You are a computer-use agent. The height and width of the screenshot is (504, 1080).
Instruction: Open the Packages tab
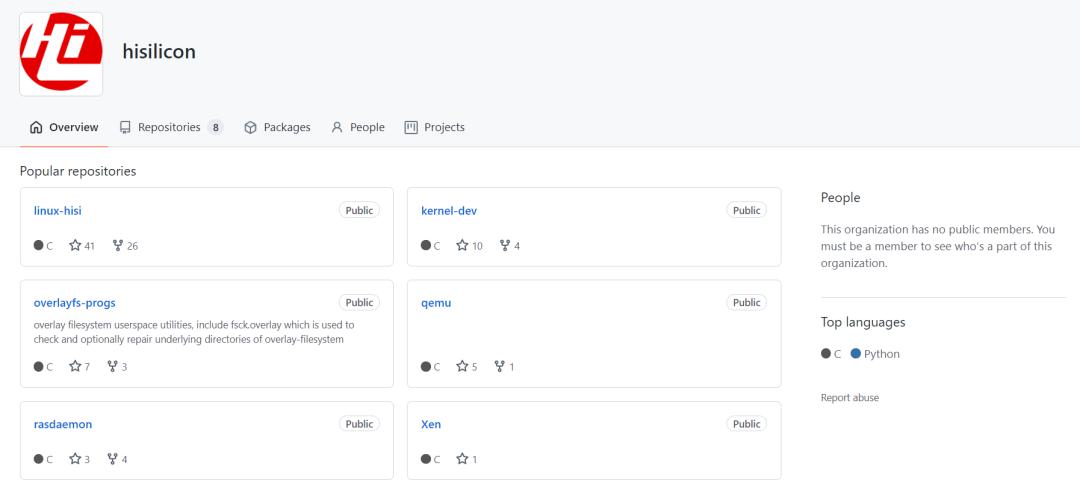[278, 127]
